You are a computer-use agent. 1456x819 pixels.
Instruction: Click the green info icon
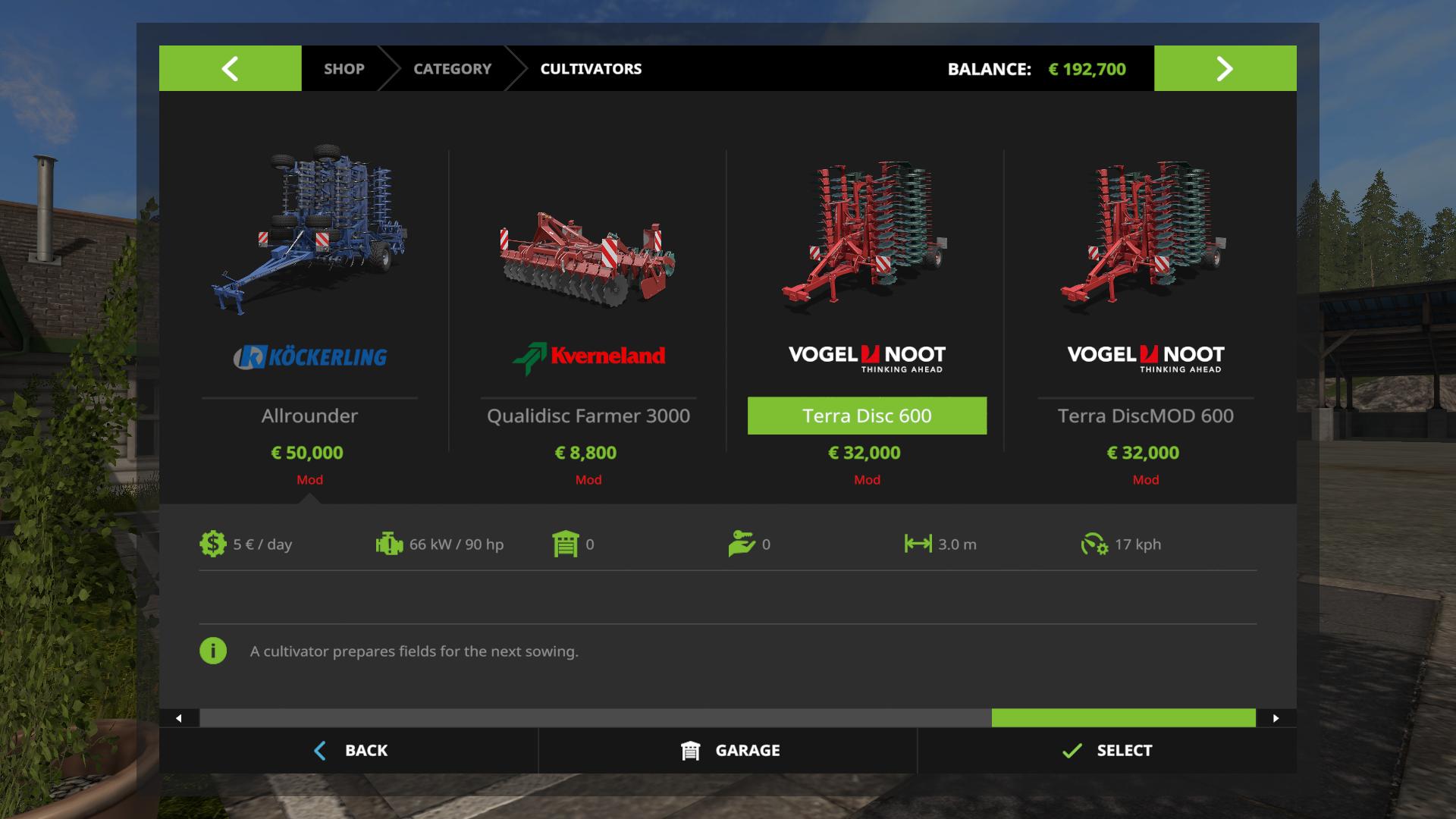pos(213,651)
